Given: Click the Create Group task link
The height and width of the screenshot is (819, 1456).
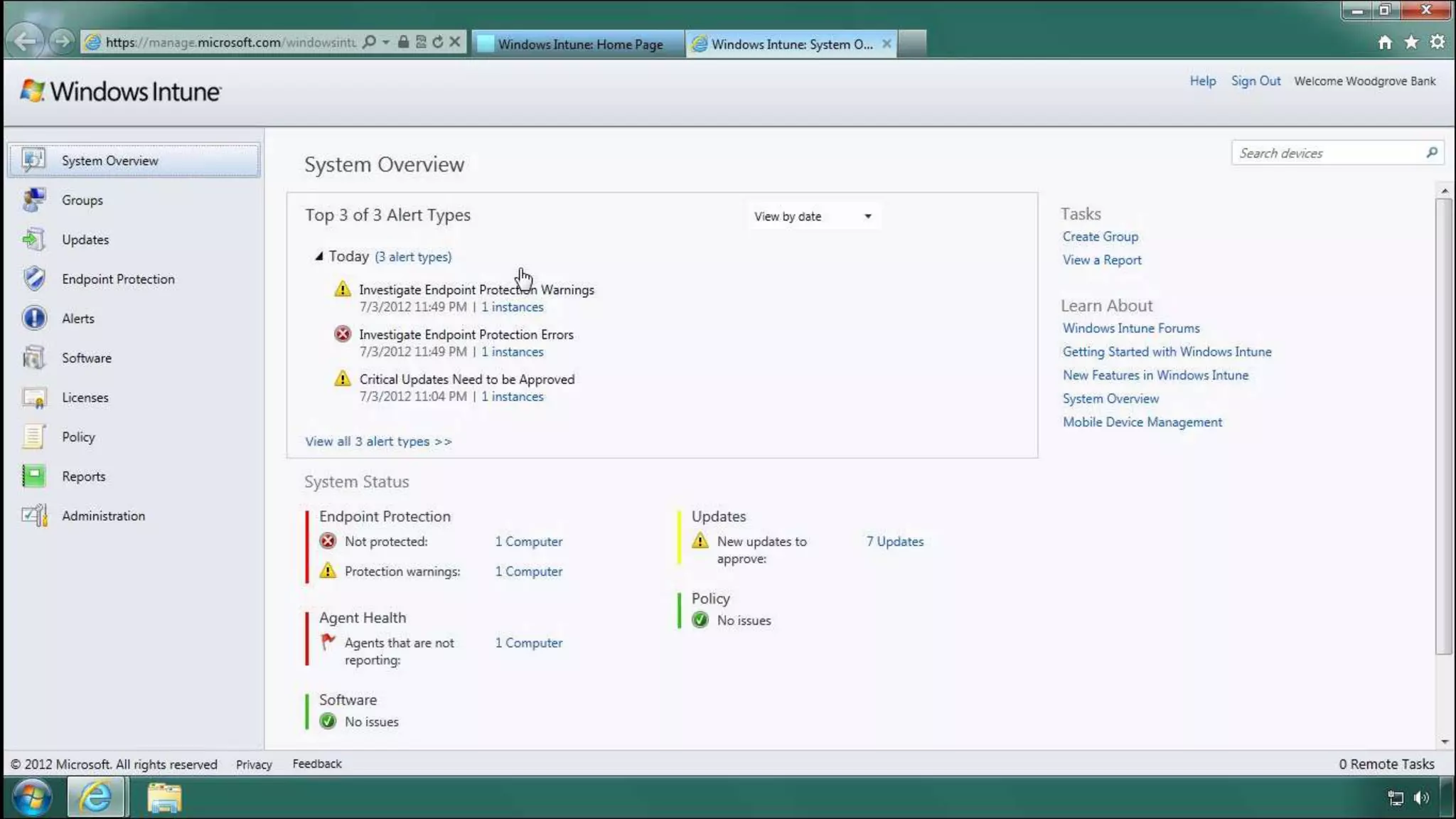Looking at the screenshot, I should 1100,237.
